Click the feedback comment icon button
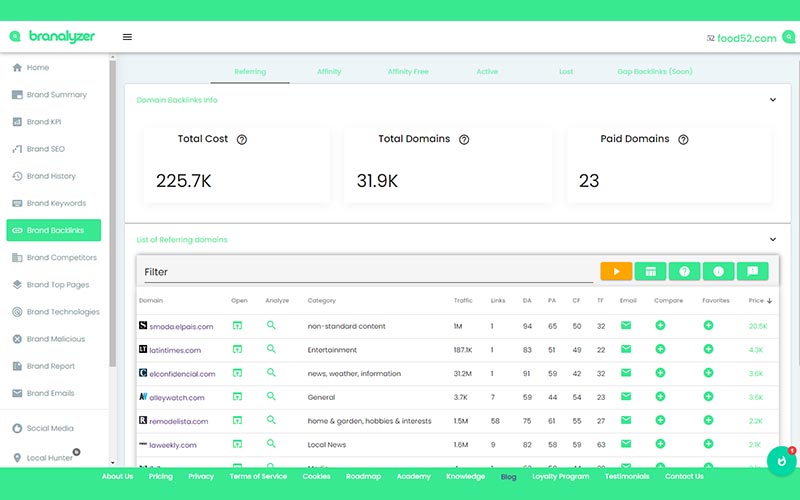This screenshot has width=800, height=500. (x=753, y=271)
